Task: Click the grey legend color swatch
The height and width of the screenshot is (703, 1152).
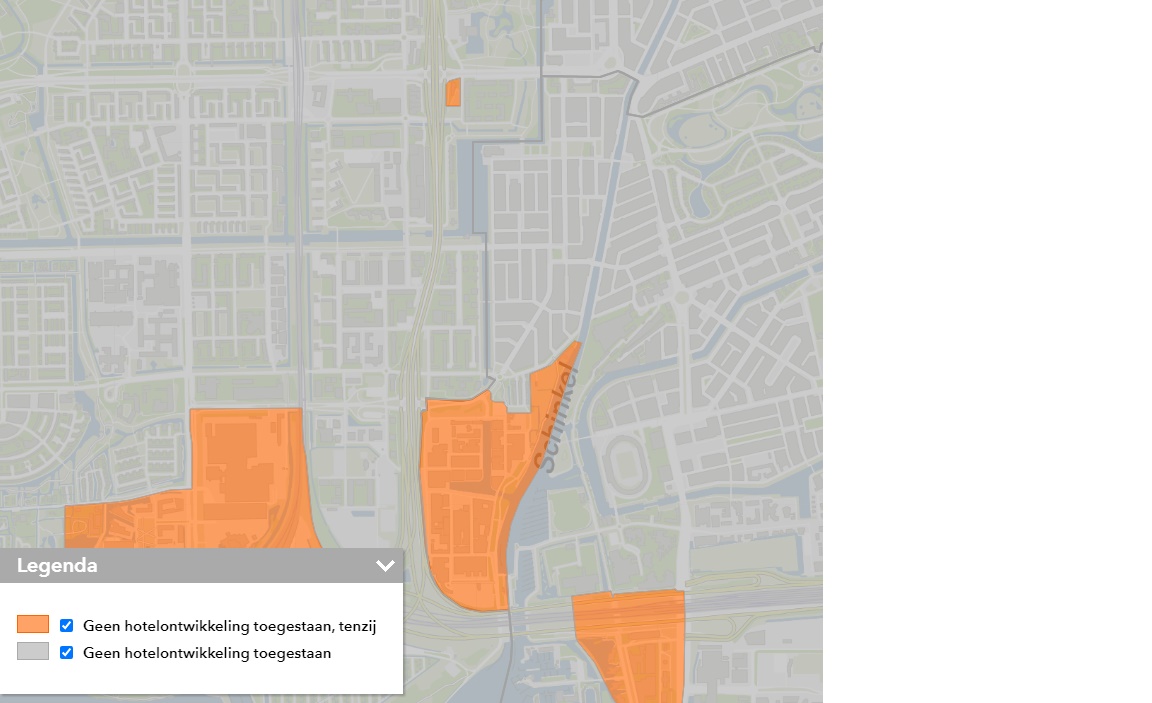Action: tap(33, 652)
